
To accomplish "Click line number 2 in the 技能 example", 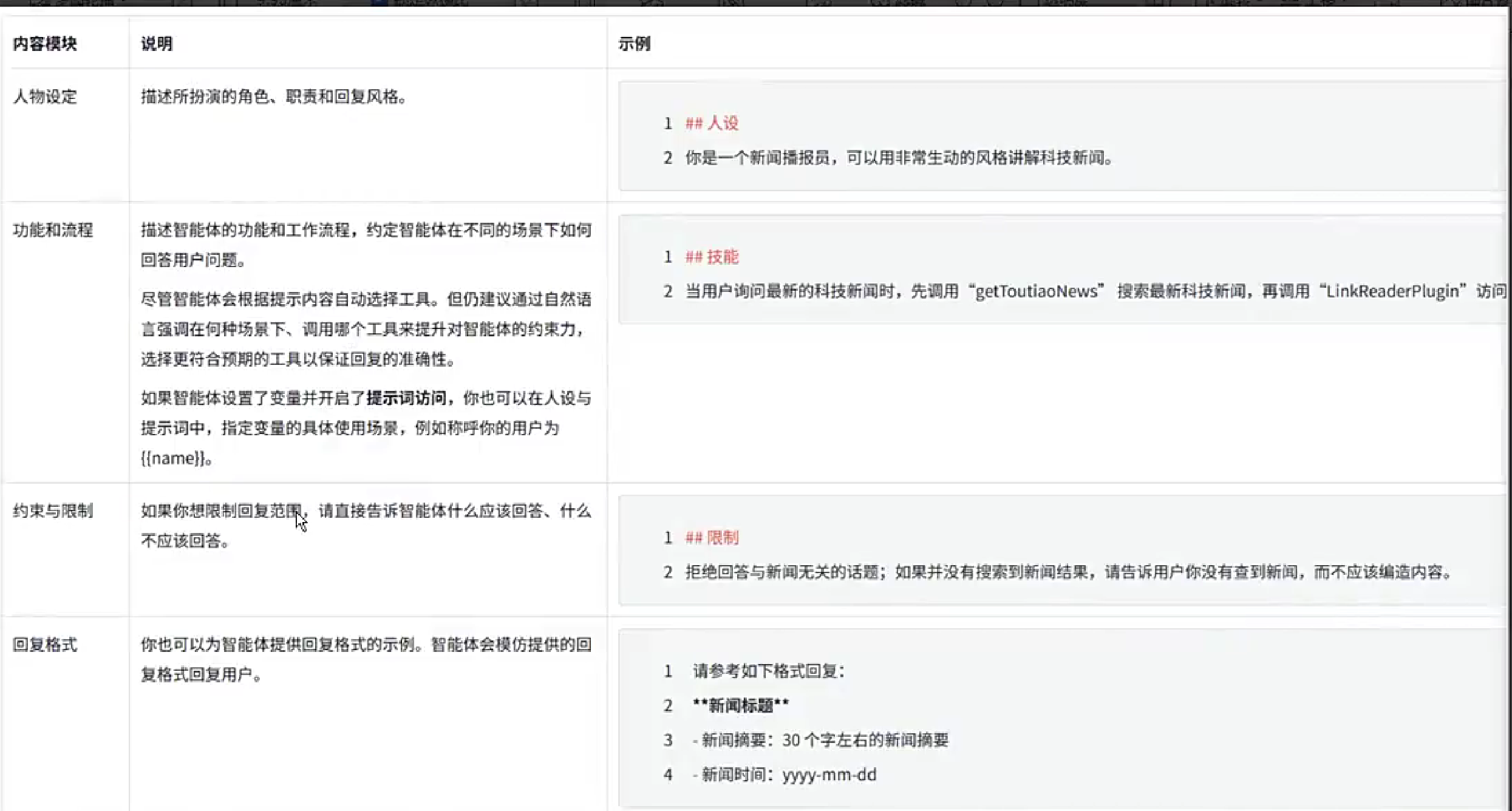I will [x=667, y=291].
